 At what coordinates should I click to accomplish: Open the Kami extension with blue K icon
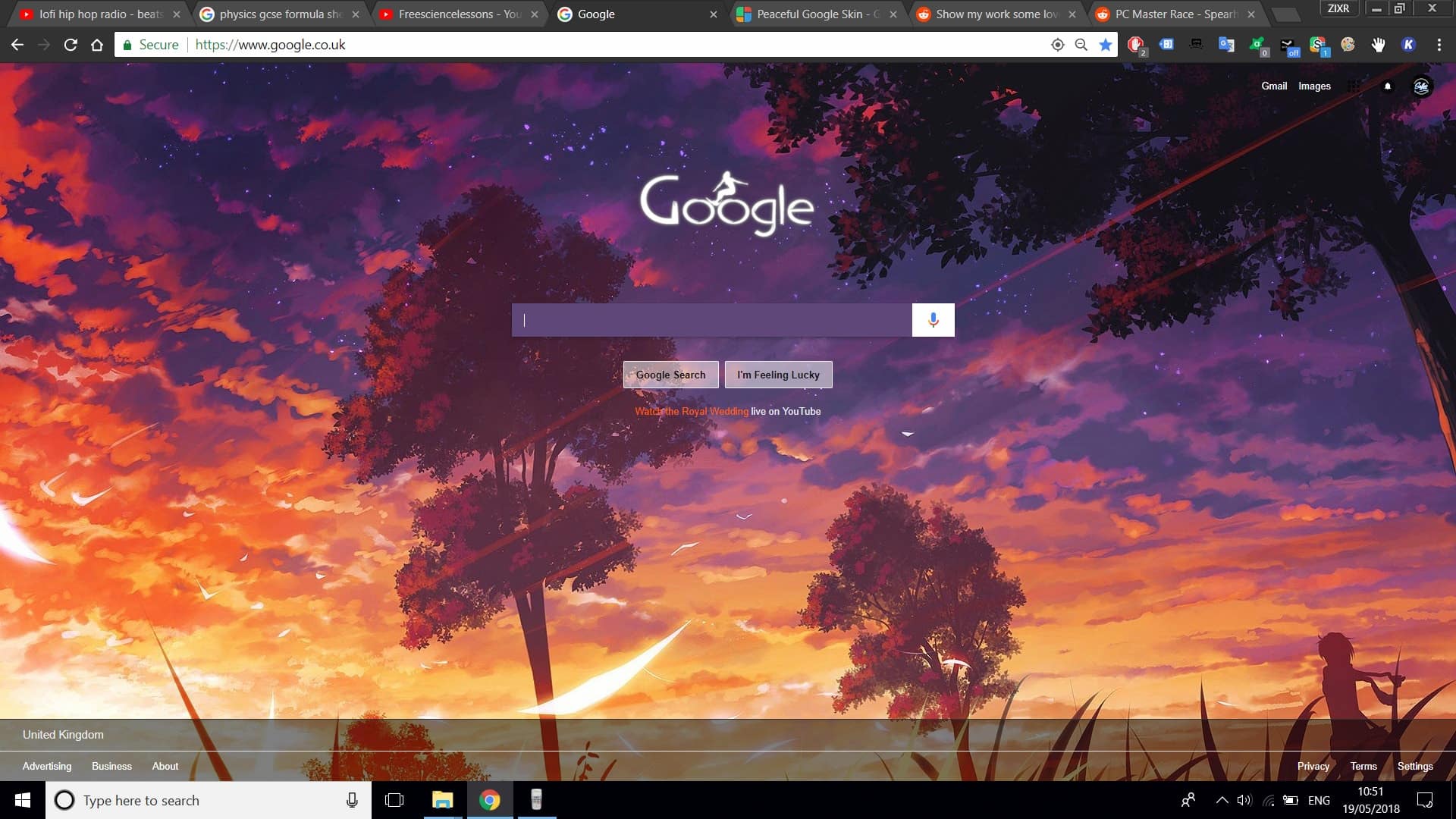[1409, 44]
